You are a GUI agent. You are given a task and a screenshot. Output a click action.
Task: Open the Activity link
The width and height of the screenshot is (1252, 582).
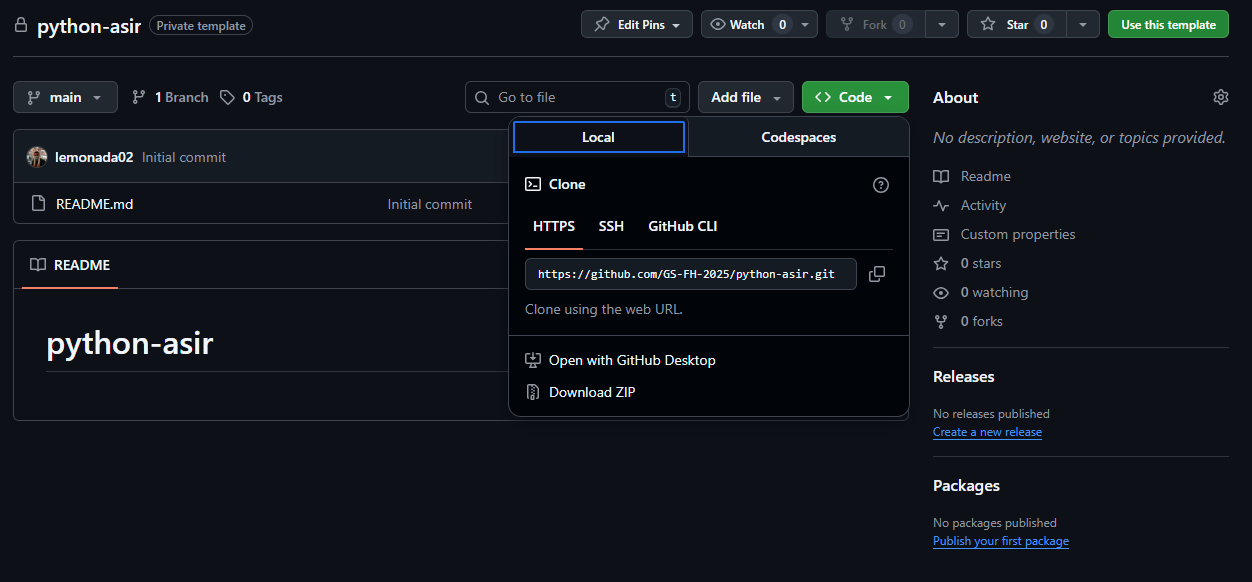[983, 205]
